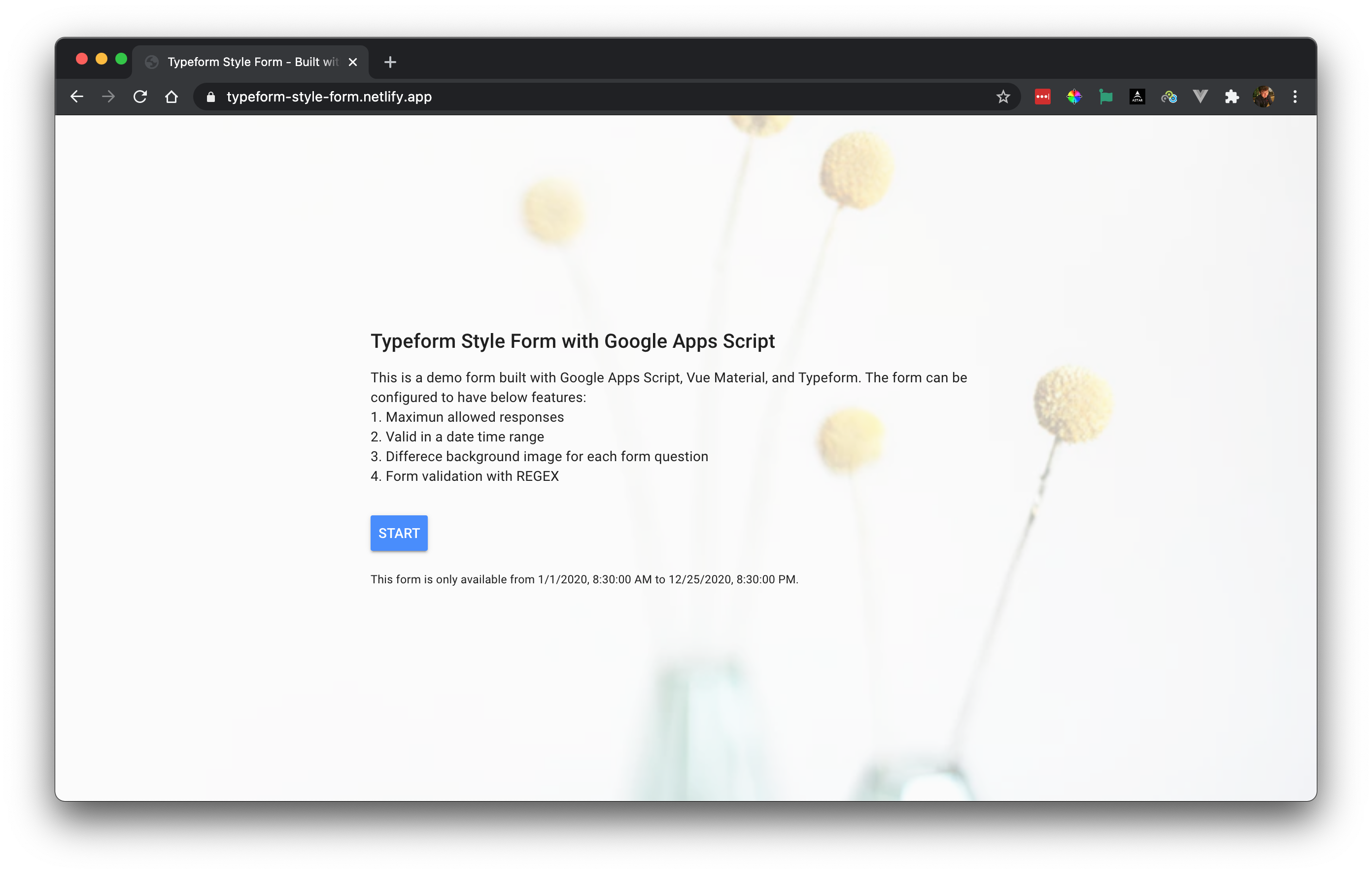Close the Typeform Style Form tab

pyautogui.click(x=353, y=62)
